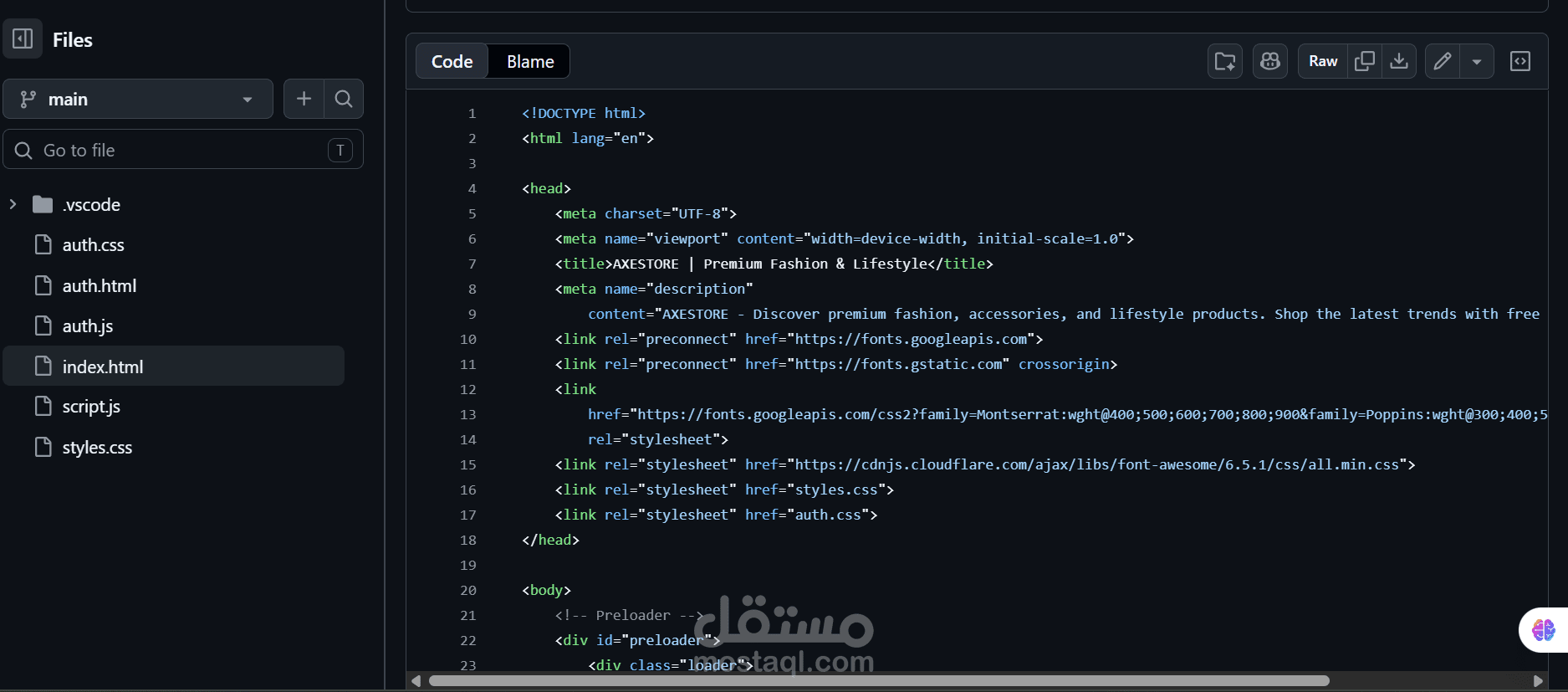Open auth.css file
Viewport: 1568px width, 692px height.
point(93,244)
